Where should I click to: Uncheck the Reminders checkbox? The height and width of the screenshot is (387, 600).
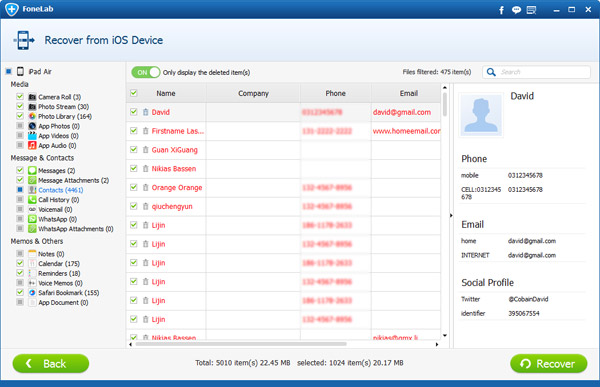(20, 273)
